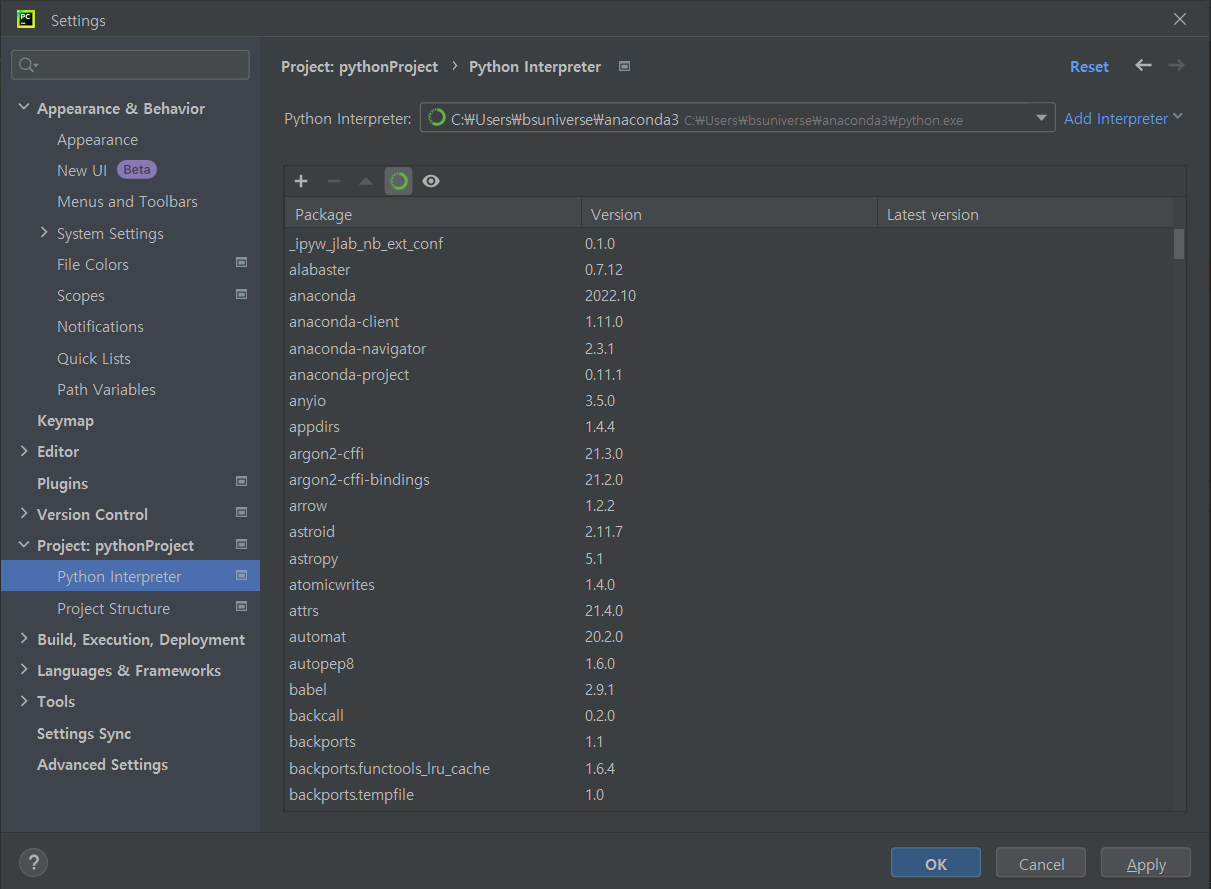This screenshot has width=1211, height=889.
Task: Select the backcall package row
Action: click(729, 716)
